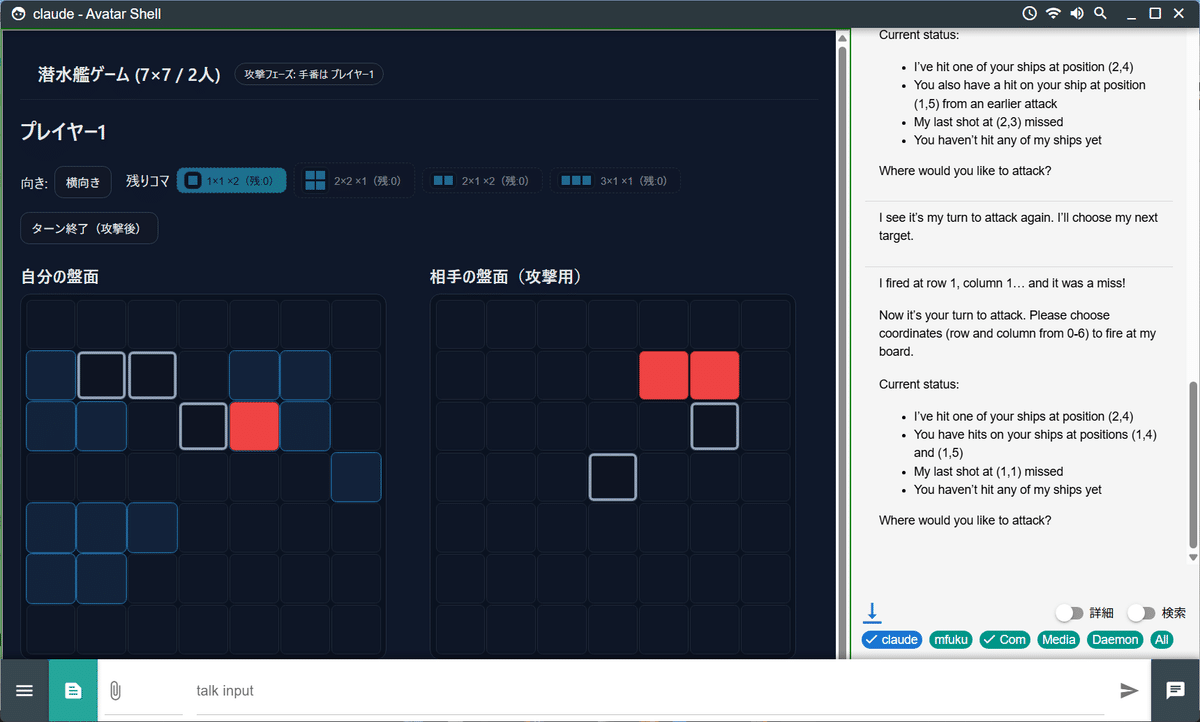Click the paperclip attach icon
Image resolution: width=1200 pixels, height=722 pixels.
[115, 690]
